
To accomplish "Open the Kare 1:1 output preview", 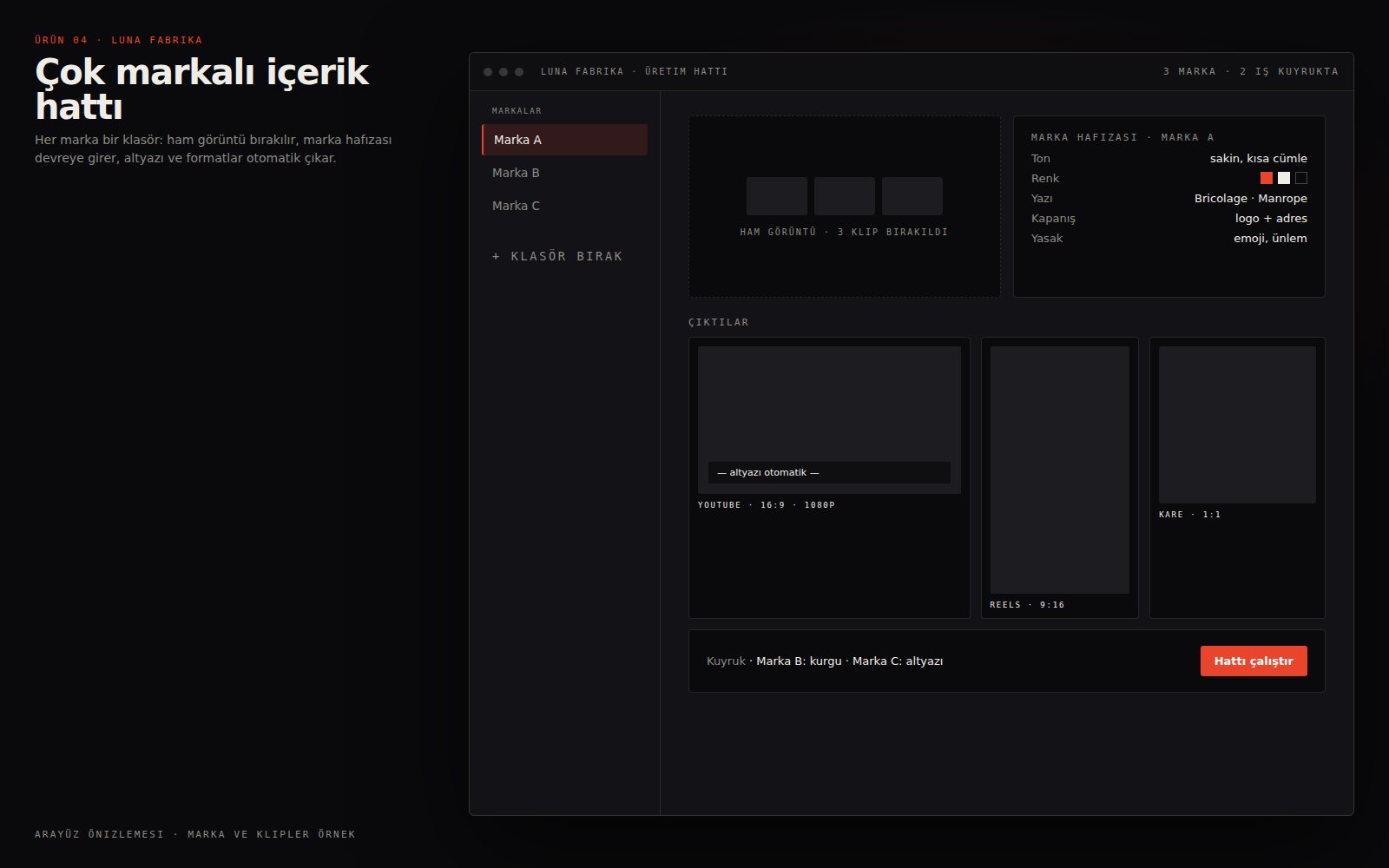I will (x=1237, y=424).
